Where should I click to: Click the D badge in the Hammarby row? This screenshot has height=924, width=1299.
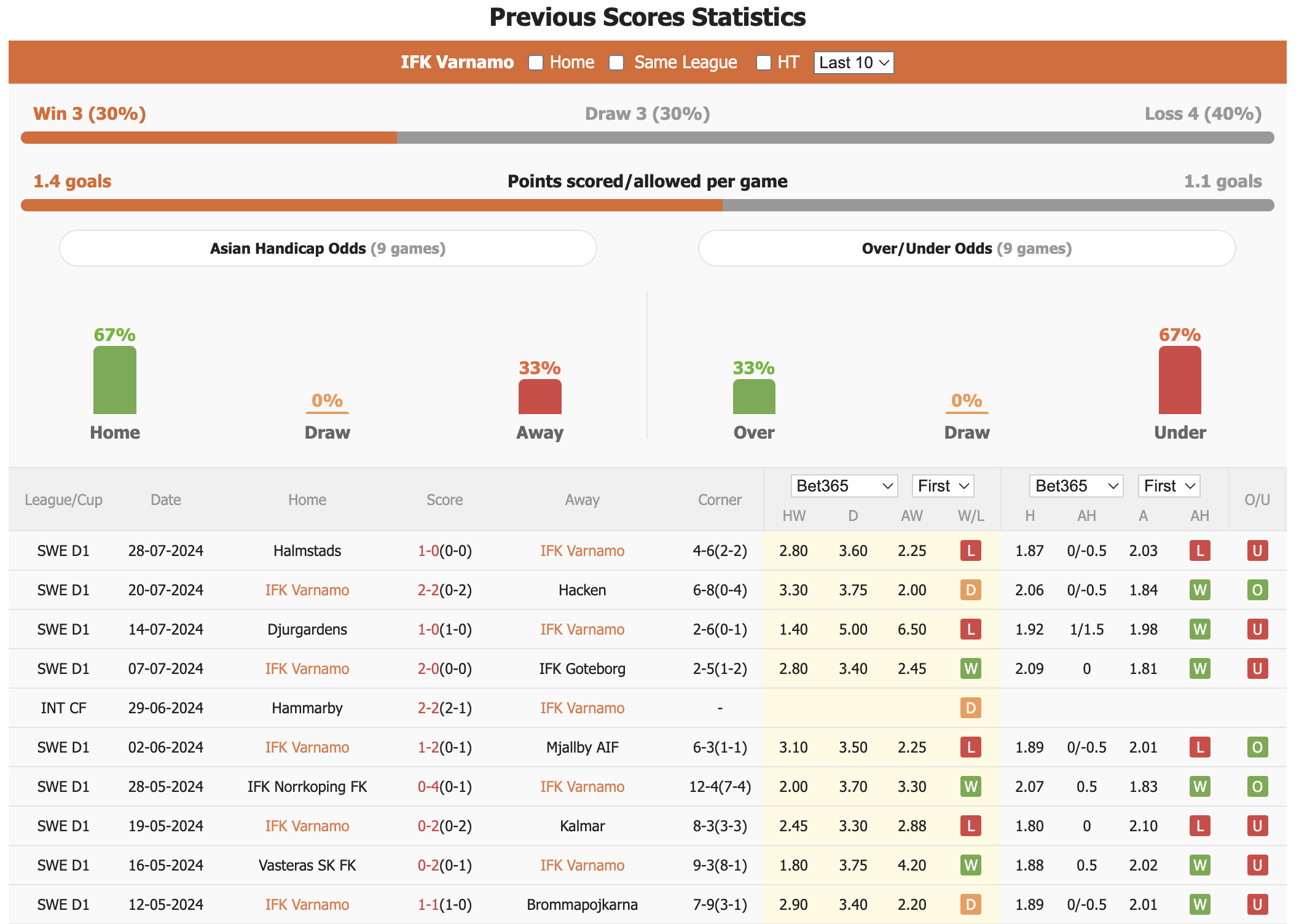point(971,708)
